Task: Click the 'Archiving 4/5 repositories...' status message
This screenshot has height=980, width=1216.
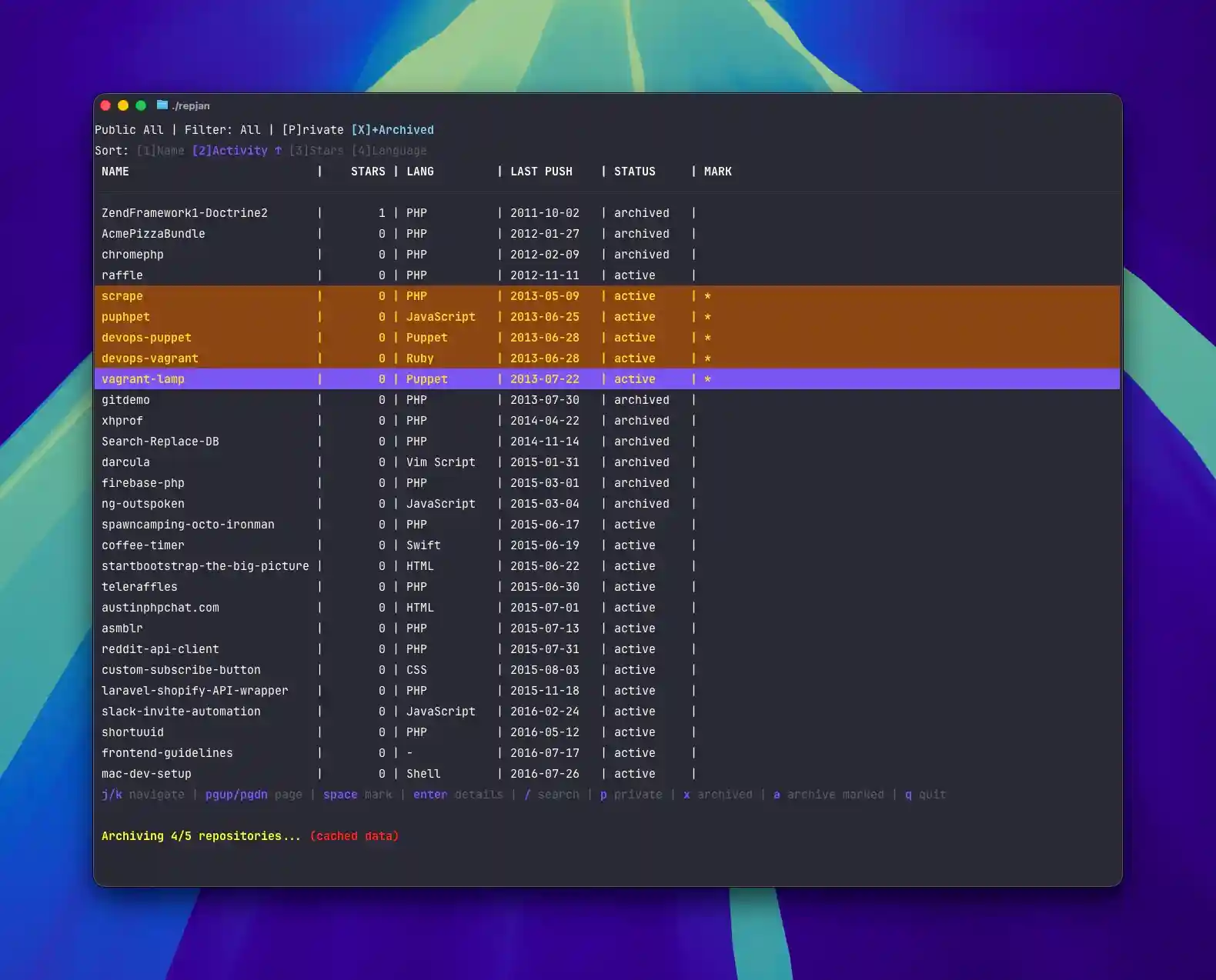Action: (201, 836)
